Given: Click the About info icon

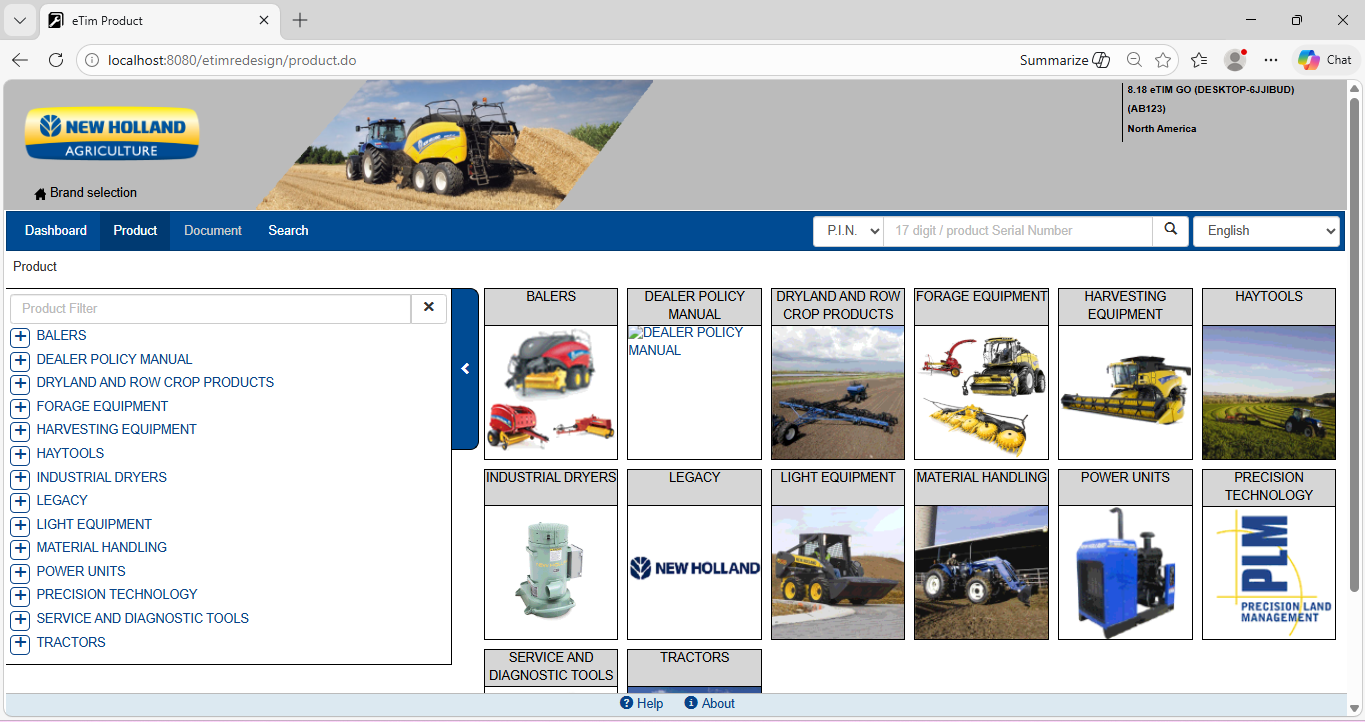Looking at the screenshot, I should 691,703.
